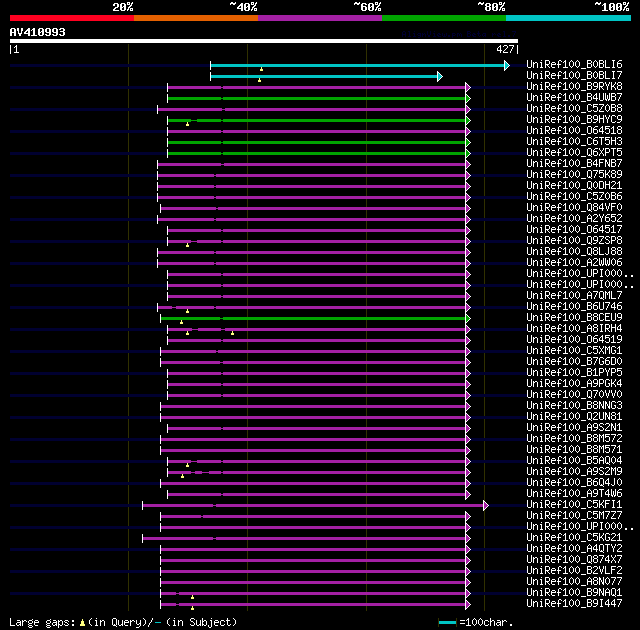Open the UniRef100_Q8LJ88 entry
This screenshot has width=640, height=630.
click(574, 251)
